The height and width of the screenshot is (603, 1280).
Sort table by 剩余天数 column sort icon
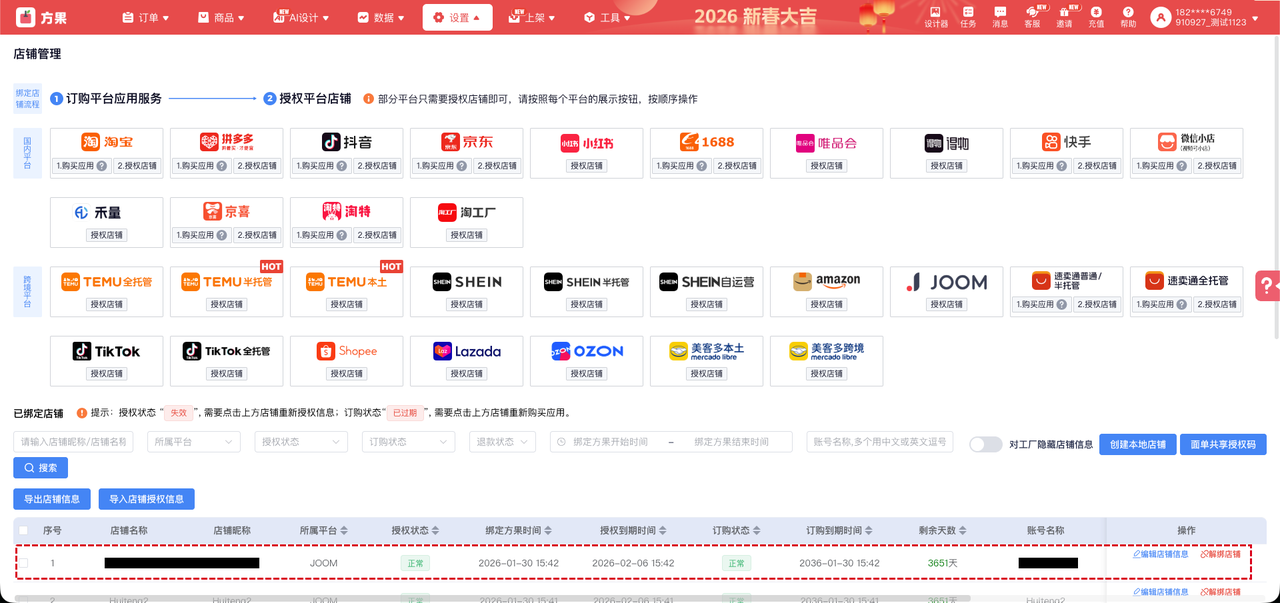(963, 530)
